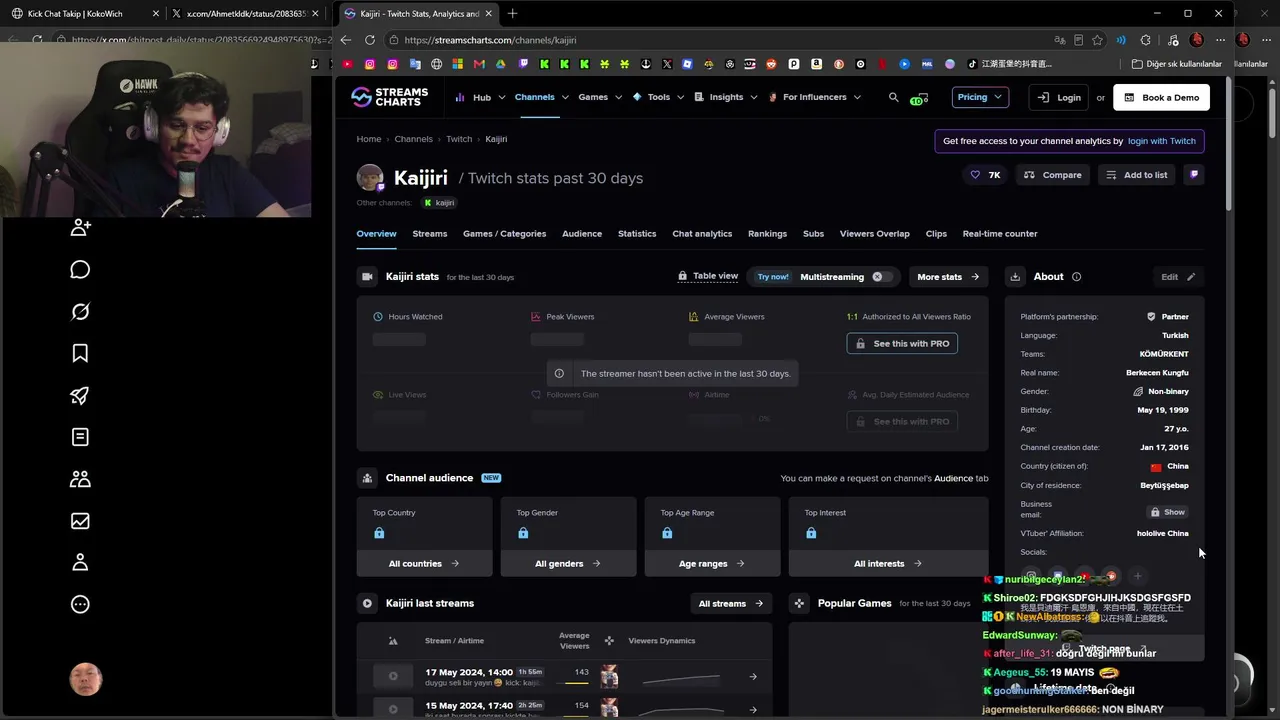
Task: Open the bookmark icon in left sidebar
Action: pyautogui.click(x=81, y=353)
